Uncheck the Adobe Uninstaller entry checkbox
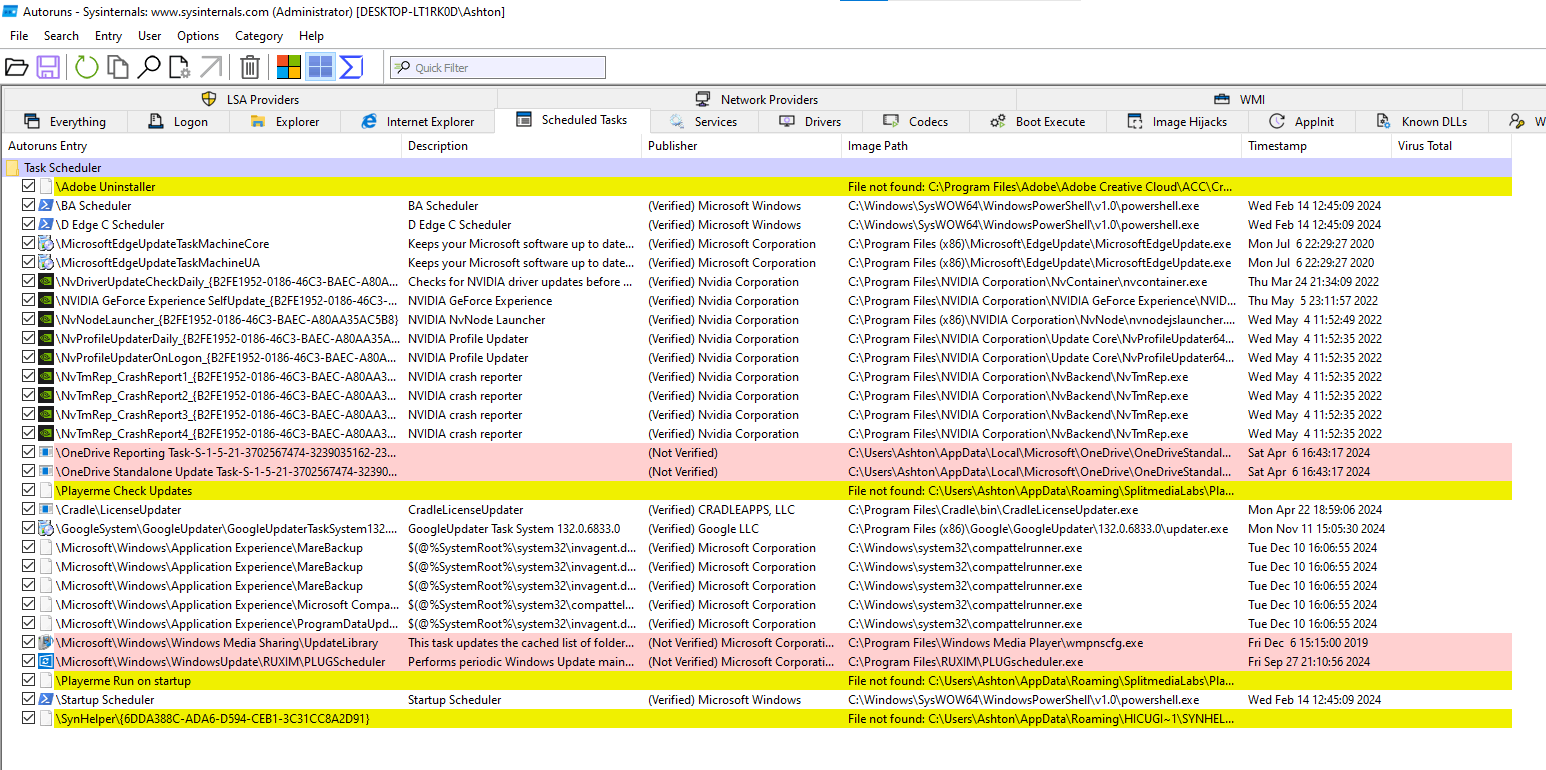1546x770 pixels. (x=28, y=187)
